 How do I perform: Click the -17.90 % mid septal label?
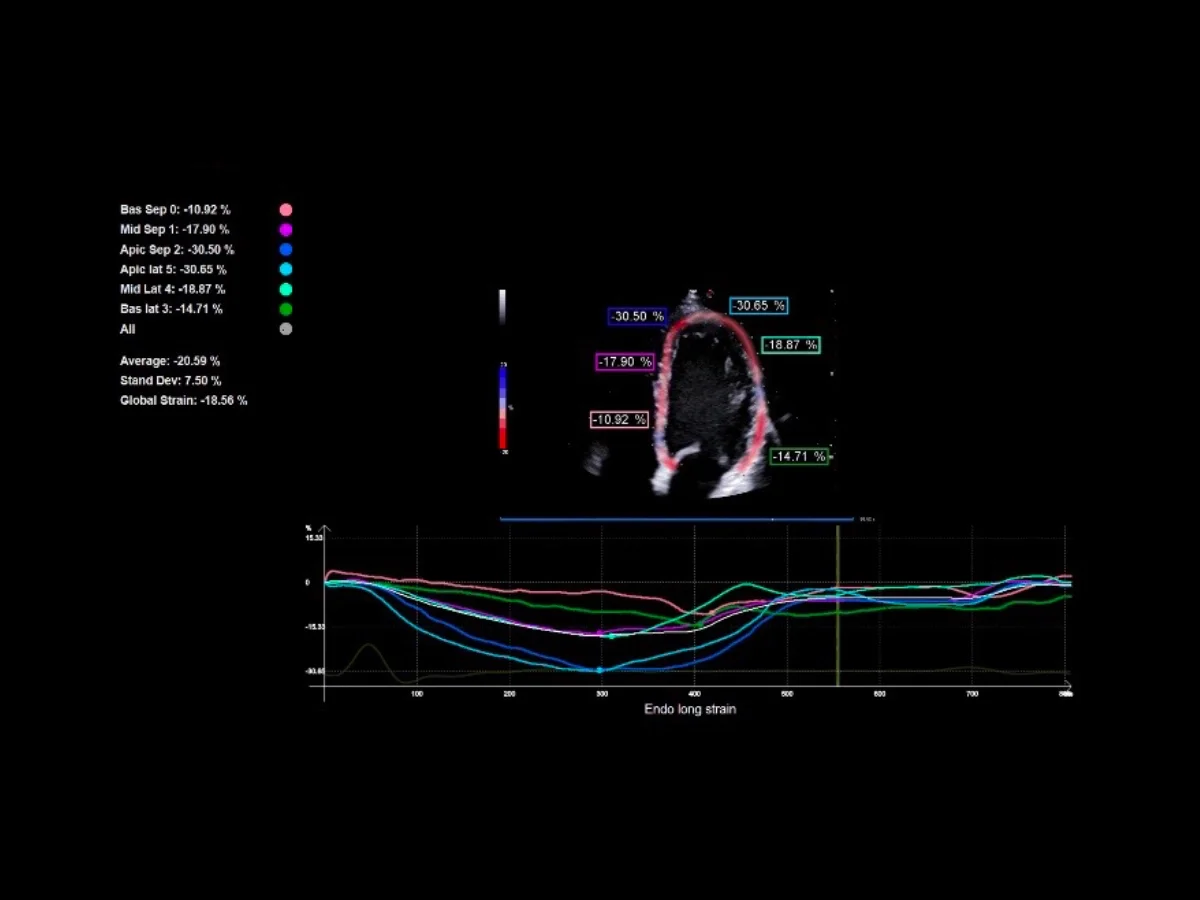pos(625,362)
